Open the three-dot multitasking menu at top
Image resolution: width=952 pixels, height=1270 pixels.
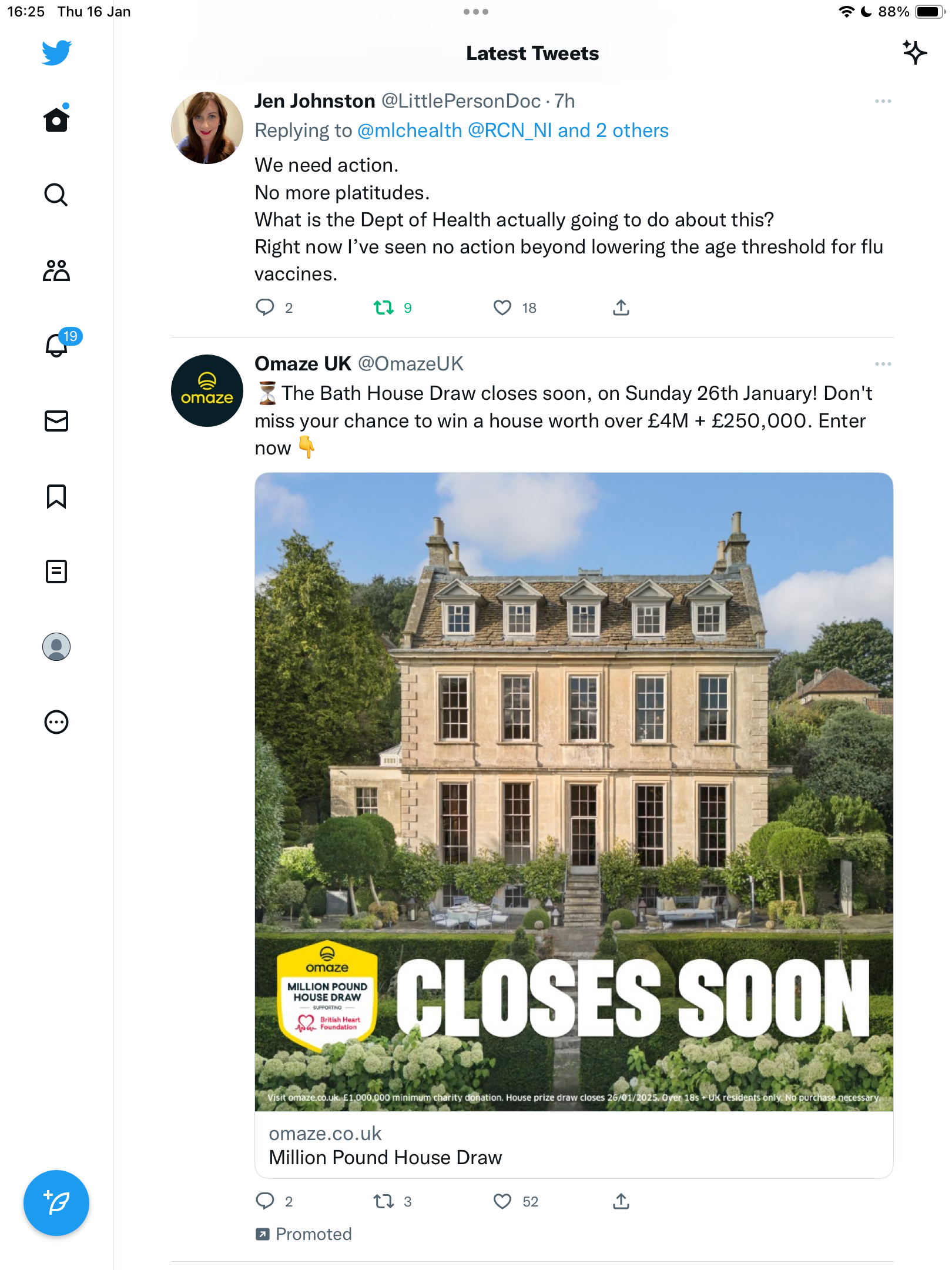[476, 12]
